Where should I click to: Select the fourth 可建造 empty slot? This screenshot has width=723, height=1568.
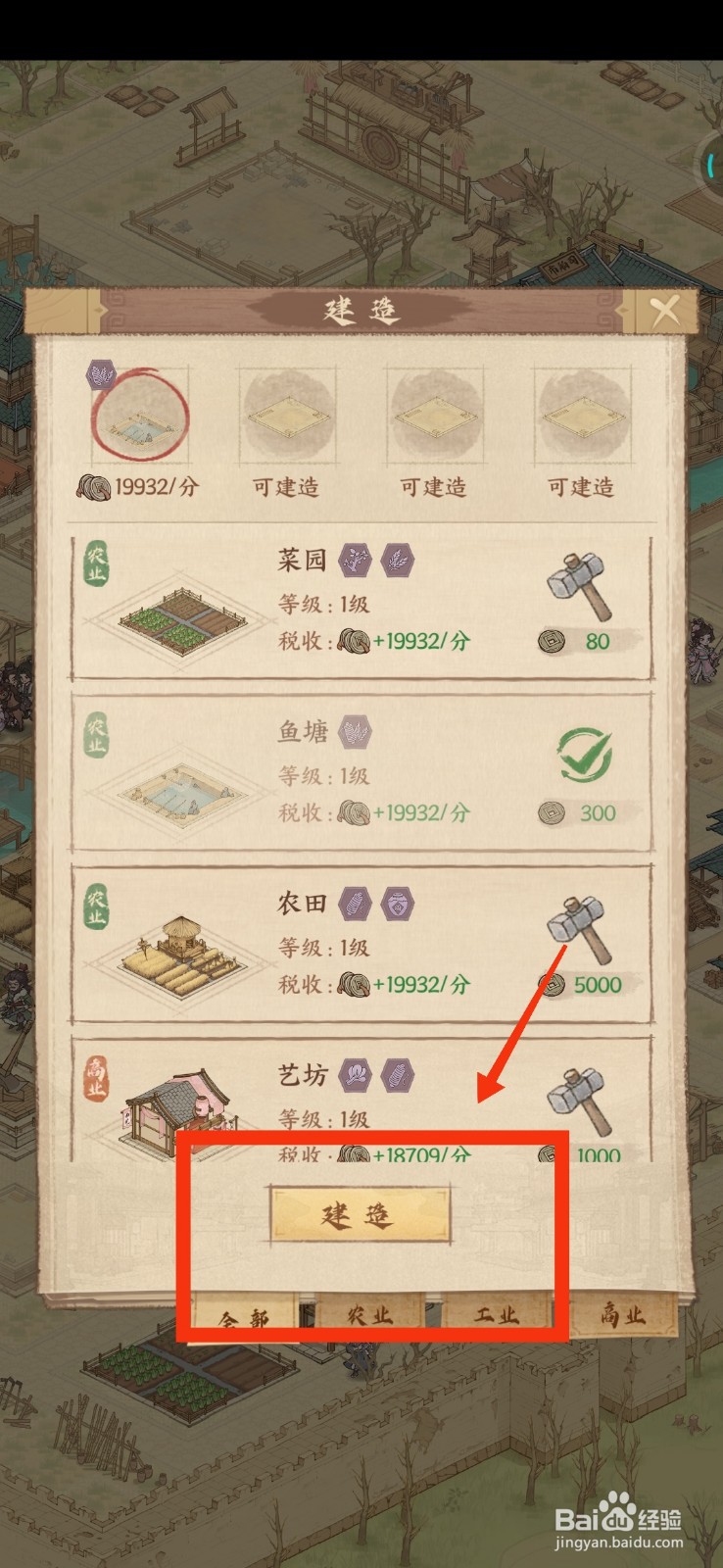pos(581,416)
